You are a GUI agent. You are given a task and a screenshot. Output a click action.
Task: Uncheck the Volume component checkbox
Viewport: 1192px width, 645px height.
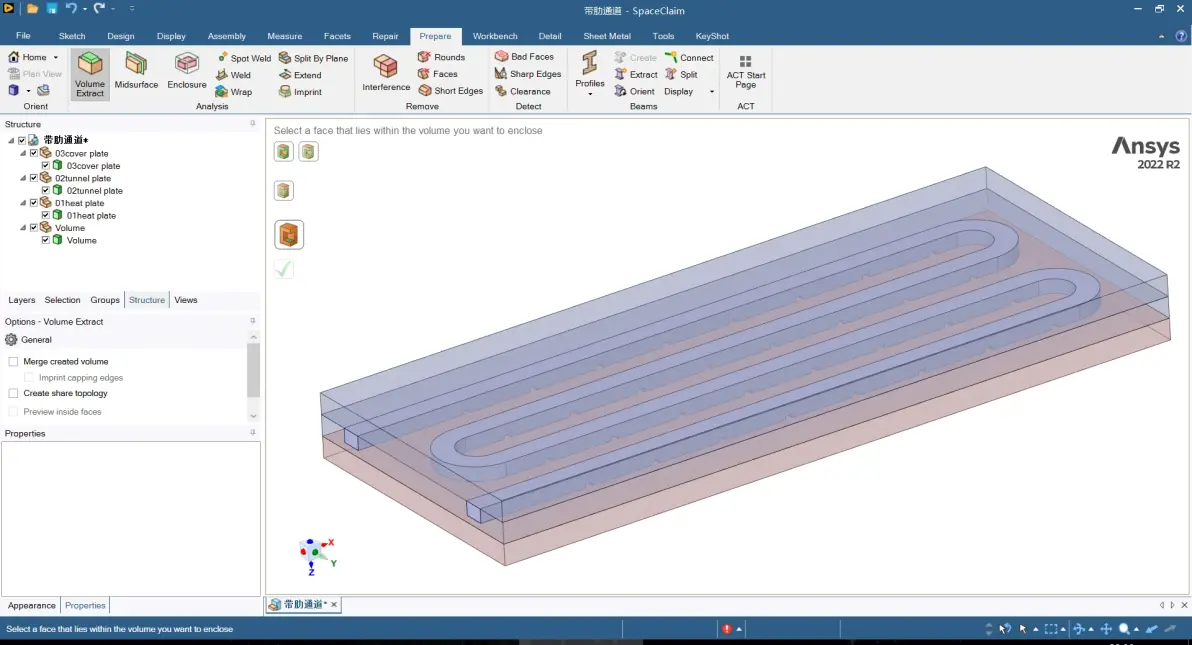tap(33, 227)
